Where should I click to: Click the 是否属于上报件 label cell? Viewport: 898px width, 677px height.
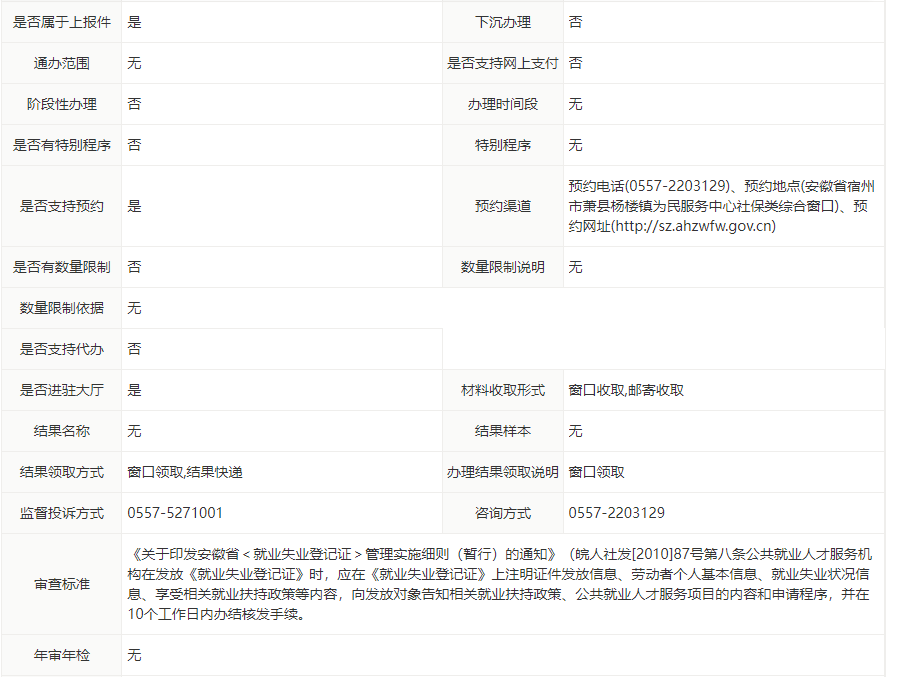(x=61, y=22)
